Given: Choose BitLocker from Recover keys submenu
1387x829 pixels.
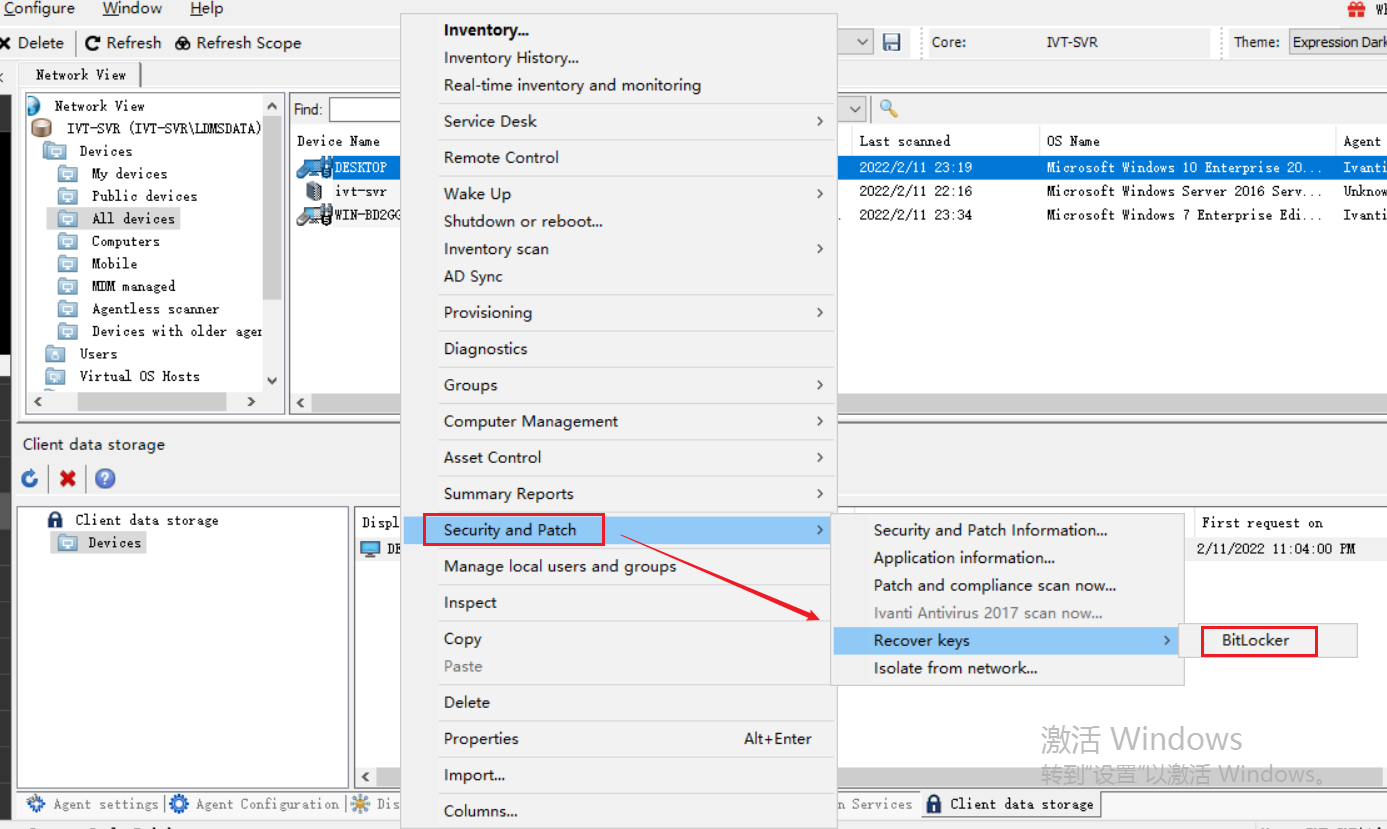Looking at the screenshot, I should coord(1255,640).
